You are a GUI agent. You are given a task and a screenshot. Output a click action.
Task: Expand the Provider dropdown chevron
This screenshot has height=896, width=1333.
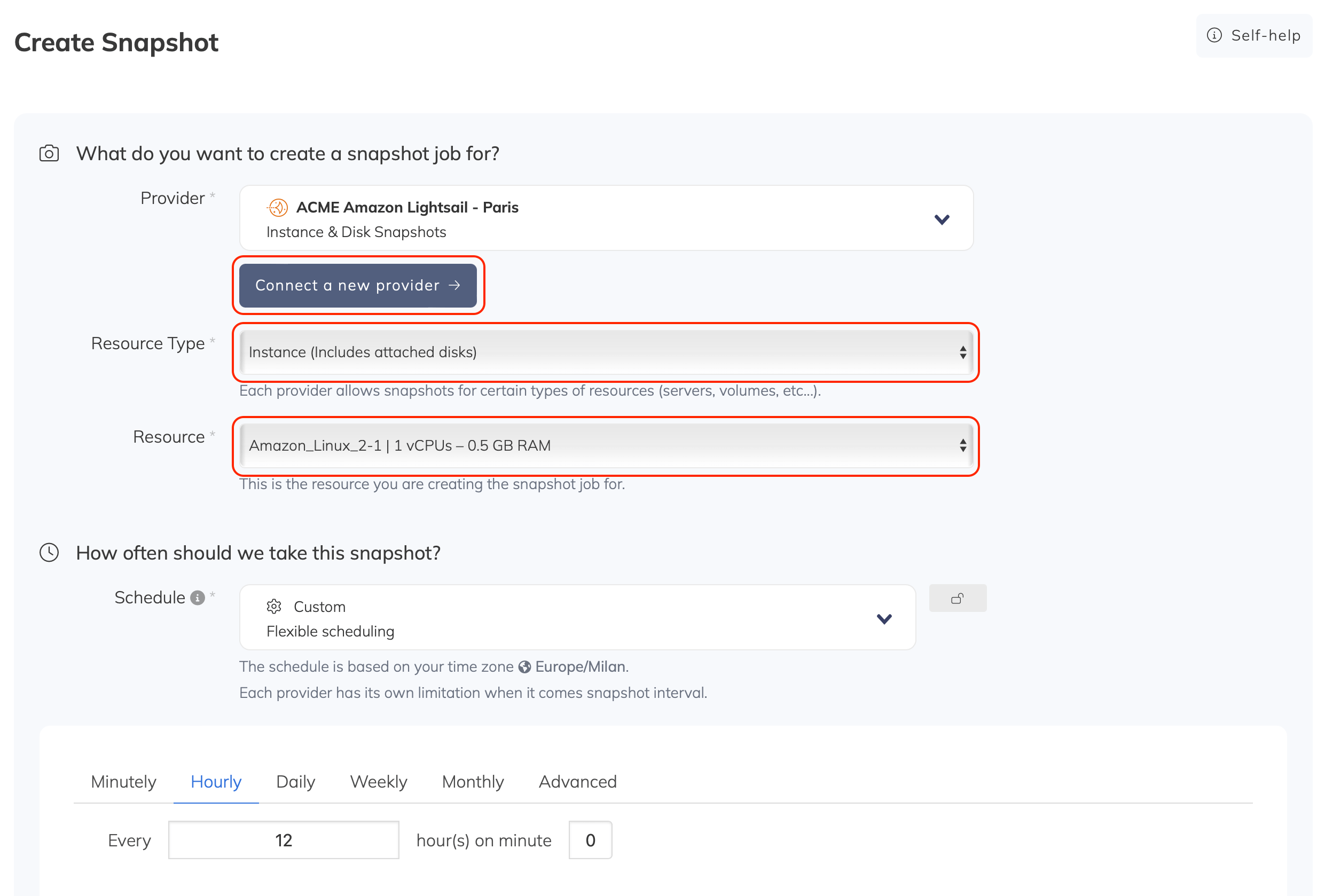coord(941,219)
